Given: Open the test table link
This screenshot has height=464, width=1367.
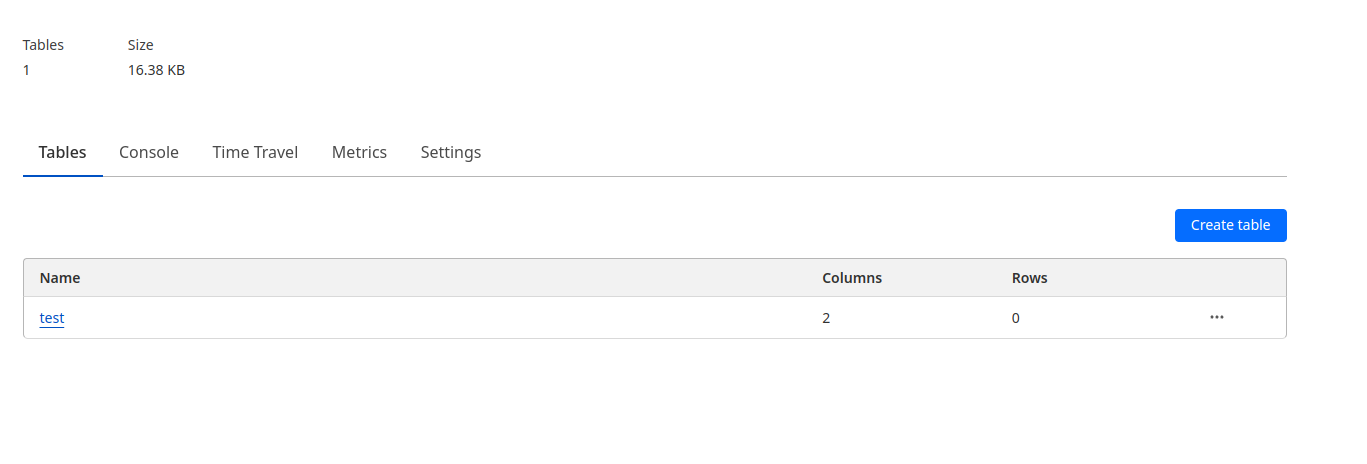Looking at the screenshot, I should [x=52, y=318].
